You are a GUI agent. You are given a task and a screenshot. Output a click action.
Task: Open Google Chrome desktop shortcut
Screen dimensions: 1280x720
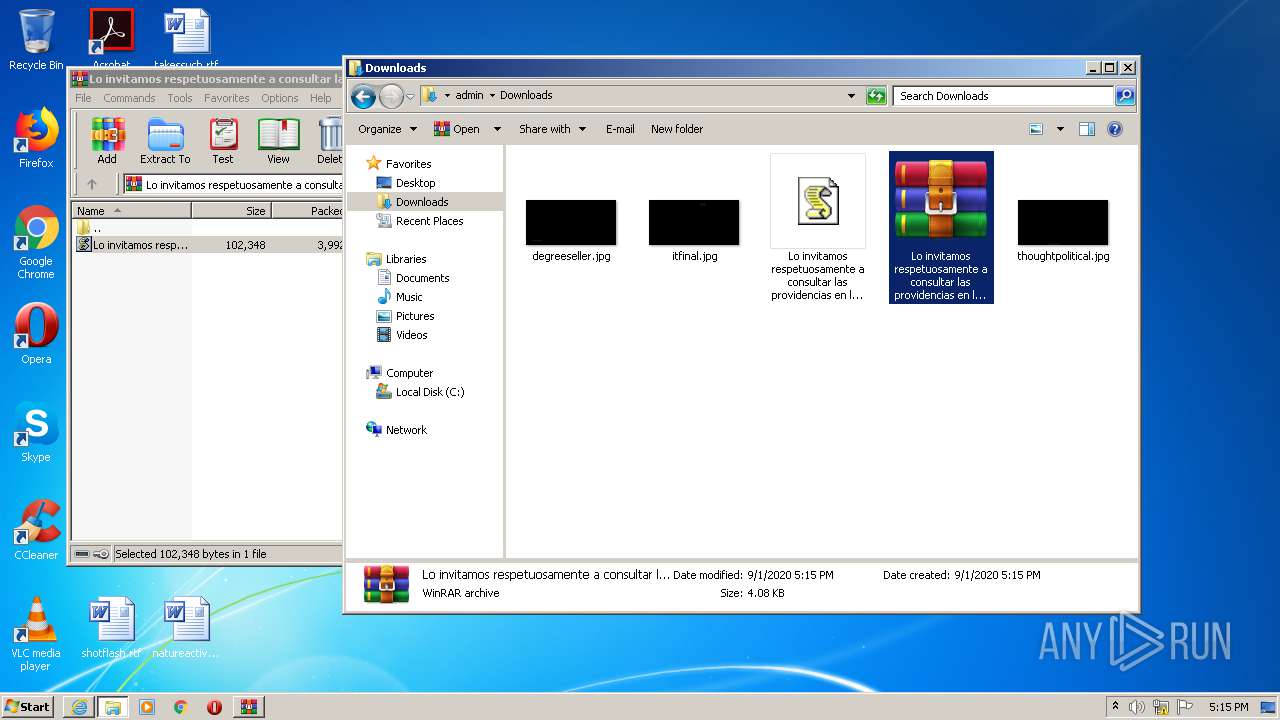click(36, 243)
